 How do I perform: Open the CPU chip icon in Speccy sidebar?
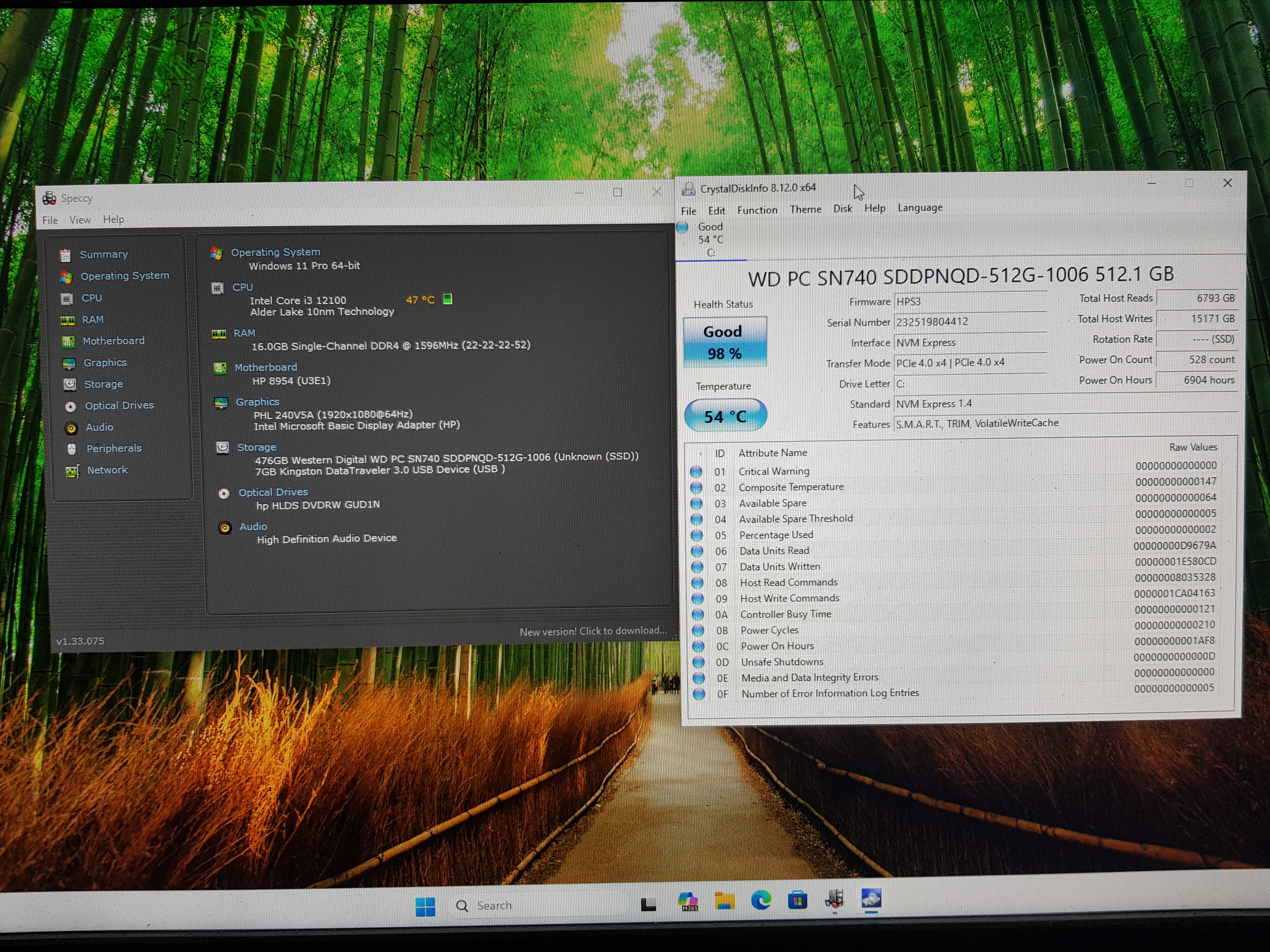click(x=66, y=299)
